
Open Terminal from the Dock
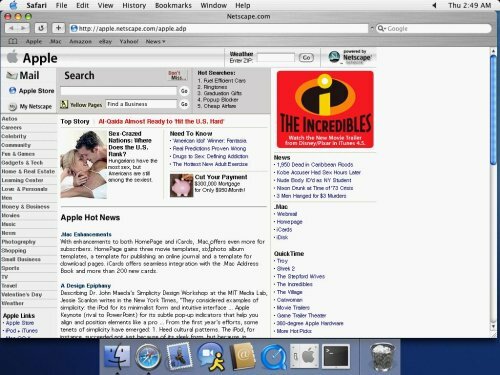point(336,357)
